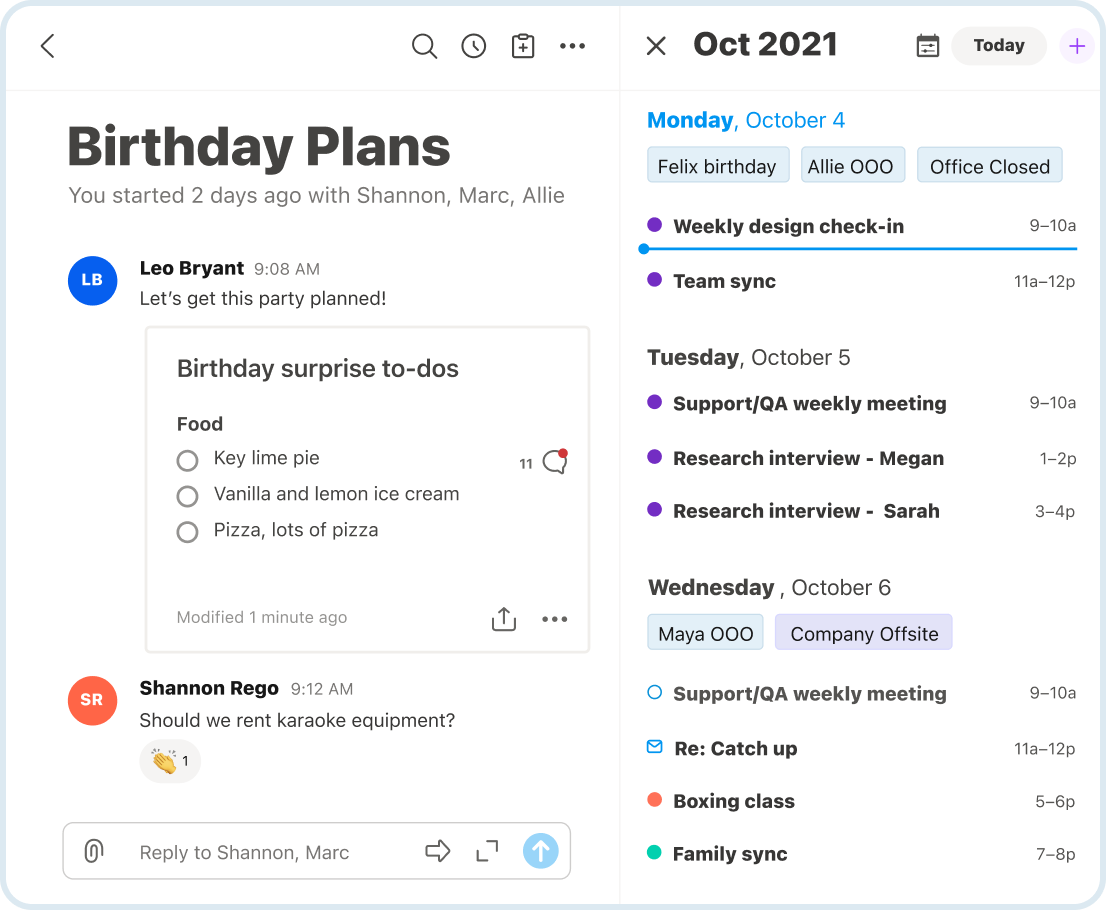The height and width of the screenshot is (910, 1106).
Task: Open the clock reminder icon
Action: pos(473,47)
